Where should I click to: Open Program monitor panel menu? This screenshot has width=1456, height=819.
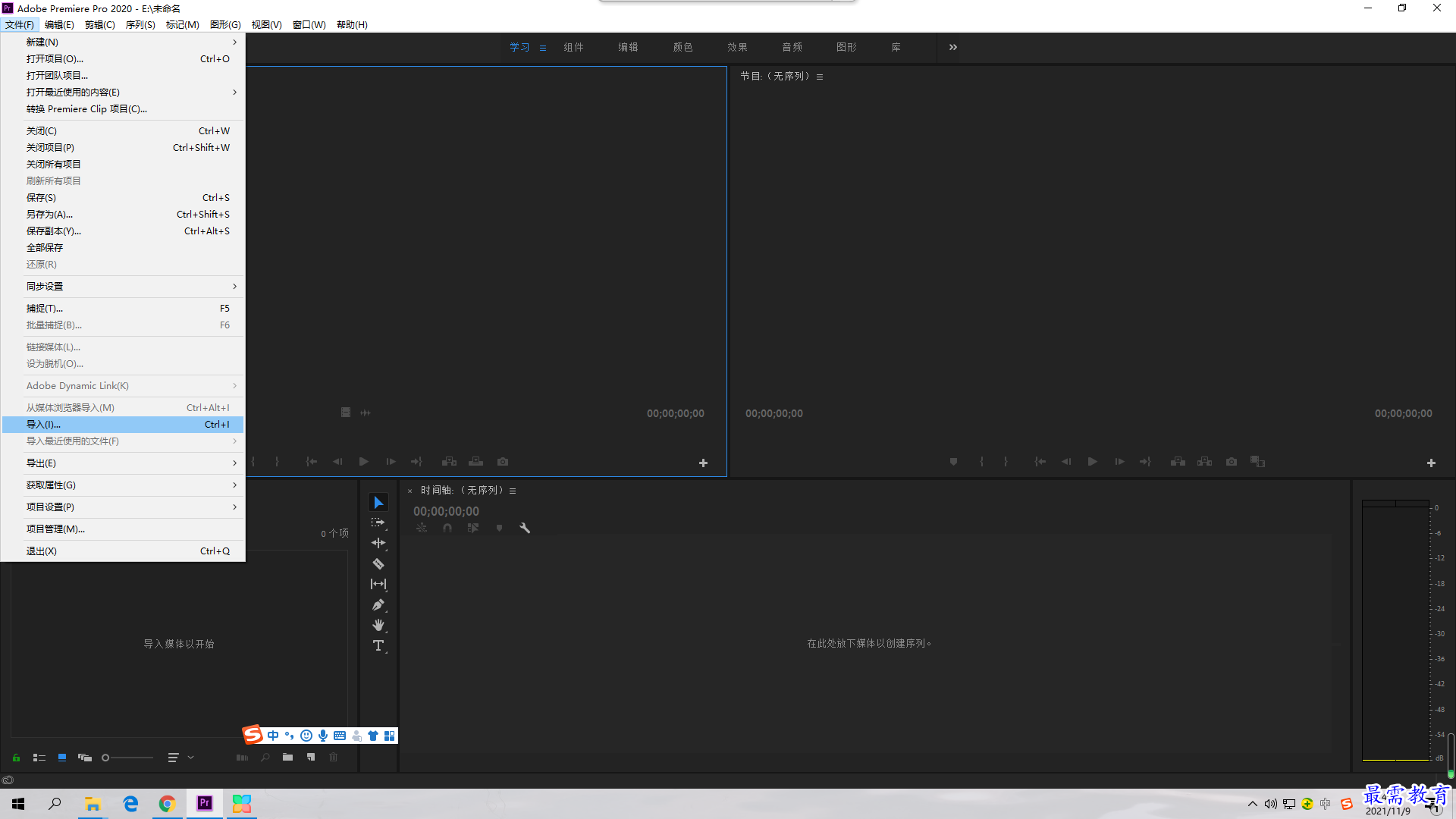pyautogui.click(x=820, y=77)
